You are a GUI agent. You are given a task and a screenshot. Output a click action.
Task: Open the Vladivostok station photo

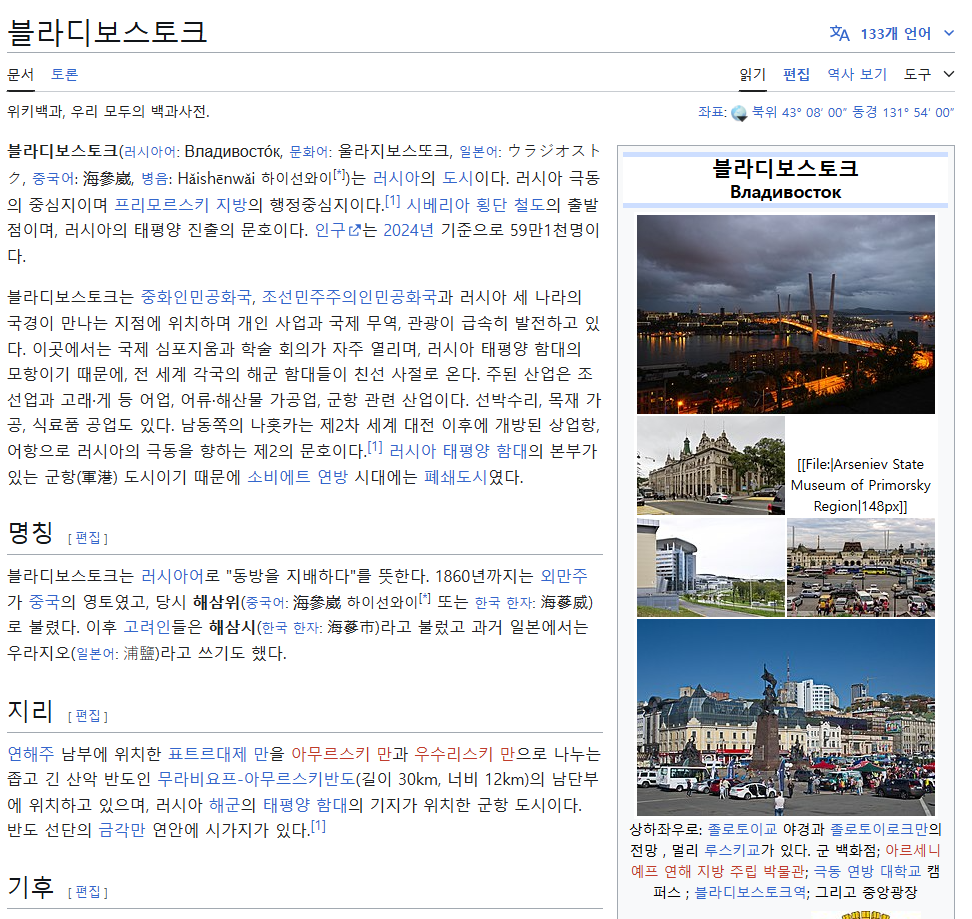(860, 568)
